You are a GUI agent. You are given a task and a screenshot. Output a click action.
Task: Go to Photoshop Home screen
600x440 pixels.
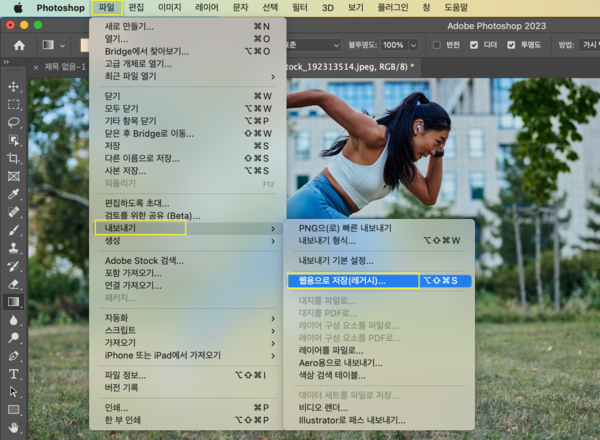[19, 46]
